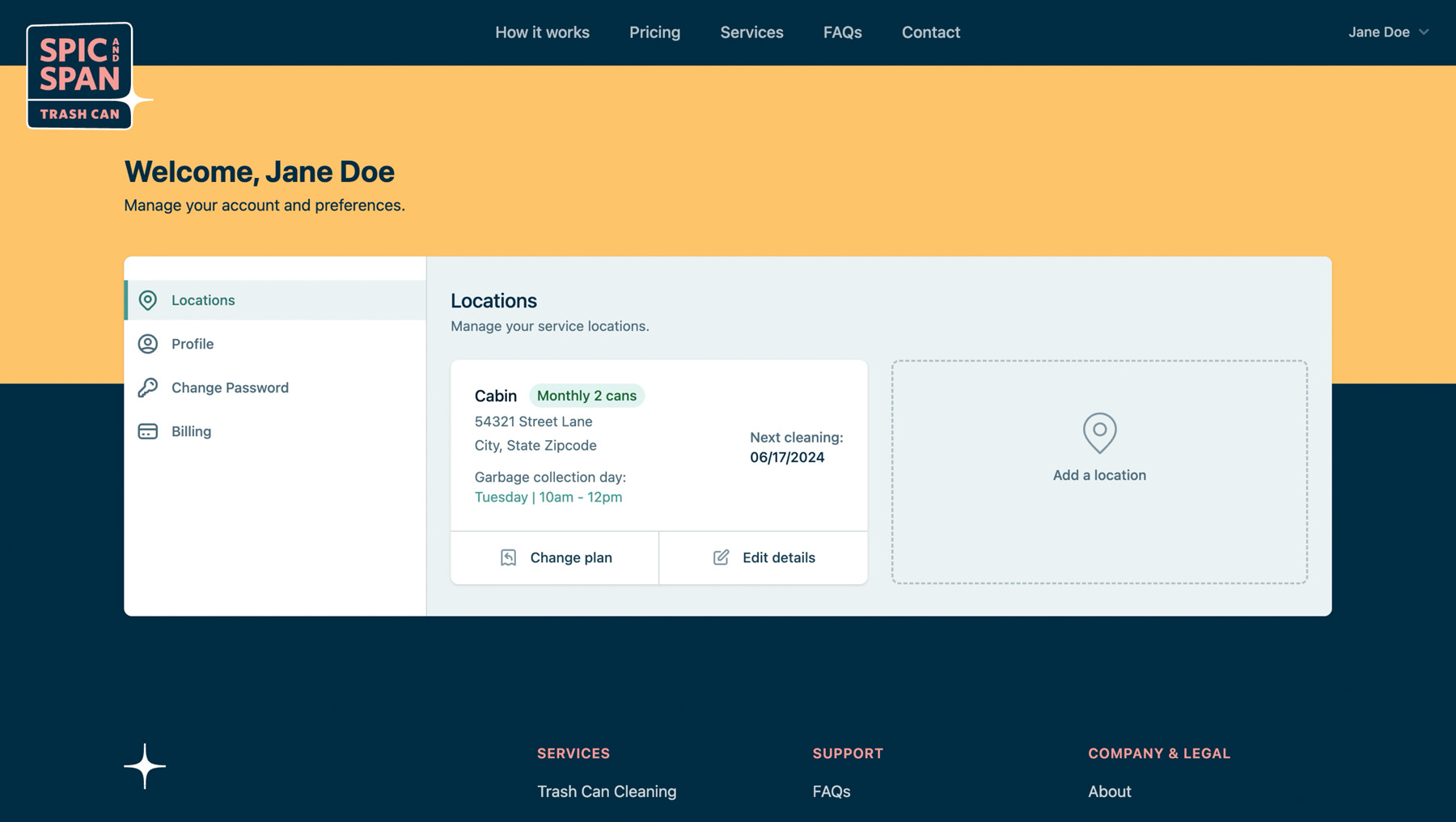Click the Billing credit card icon
Viewport: 1456px width, 822px height.
148,431
